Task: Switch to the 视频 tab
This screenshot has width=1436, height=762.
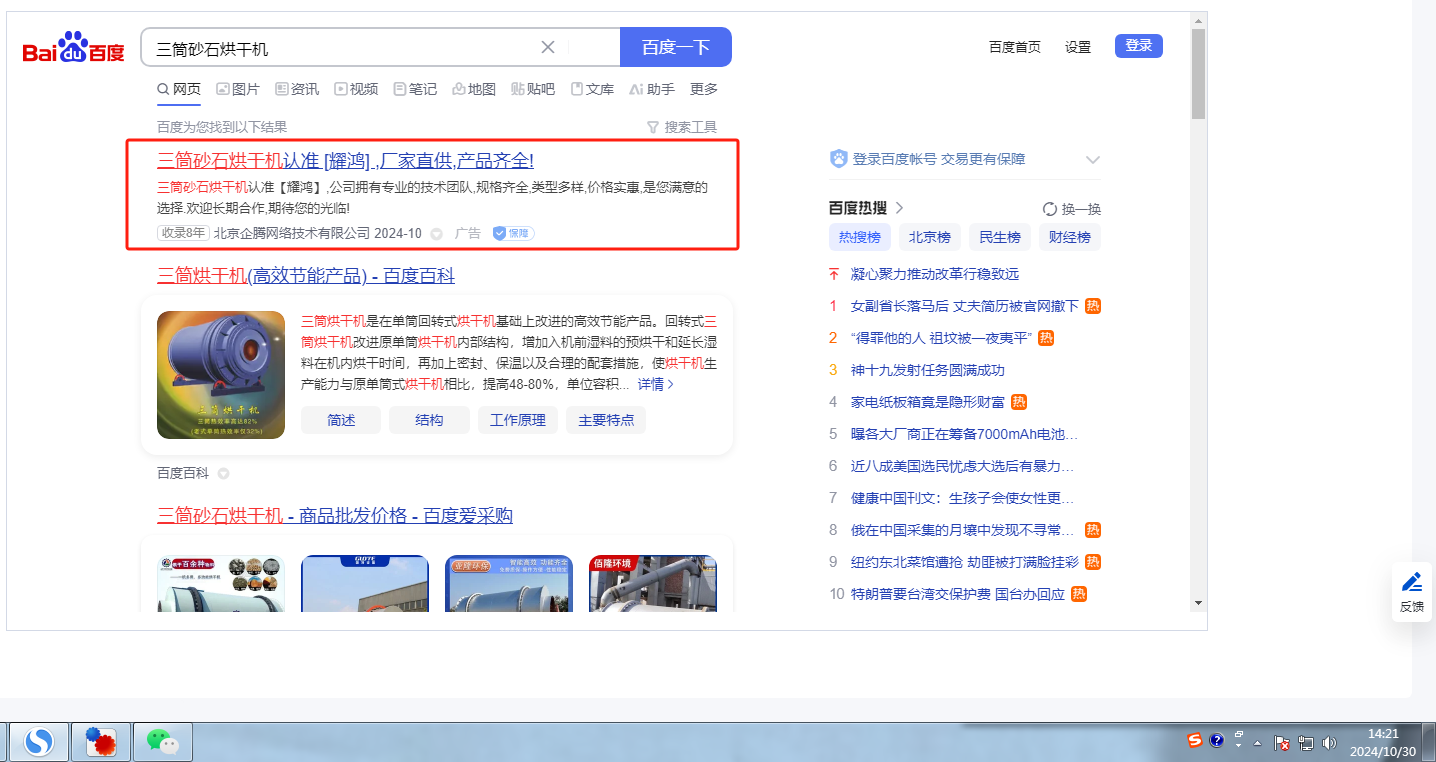Action: (x=356, y=89)
